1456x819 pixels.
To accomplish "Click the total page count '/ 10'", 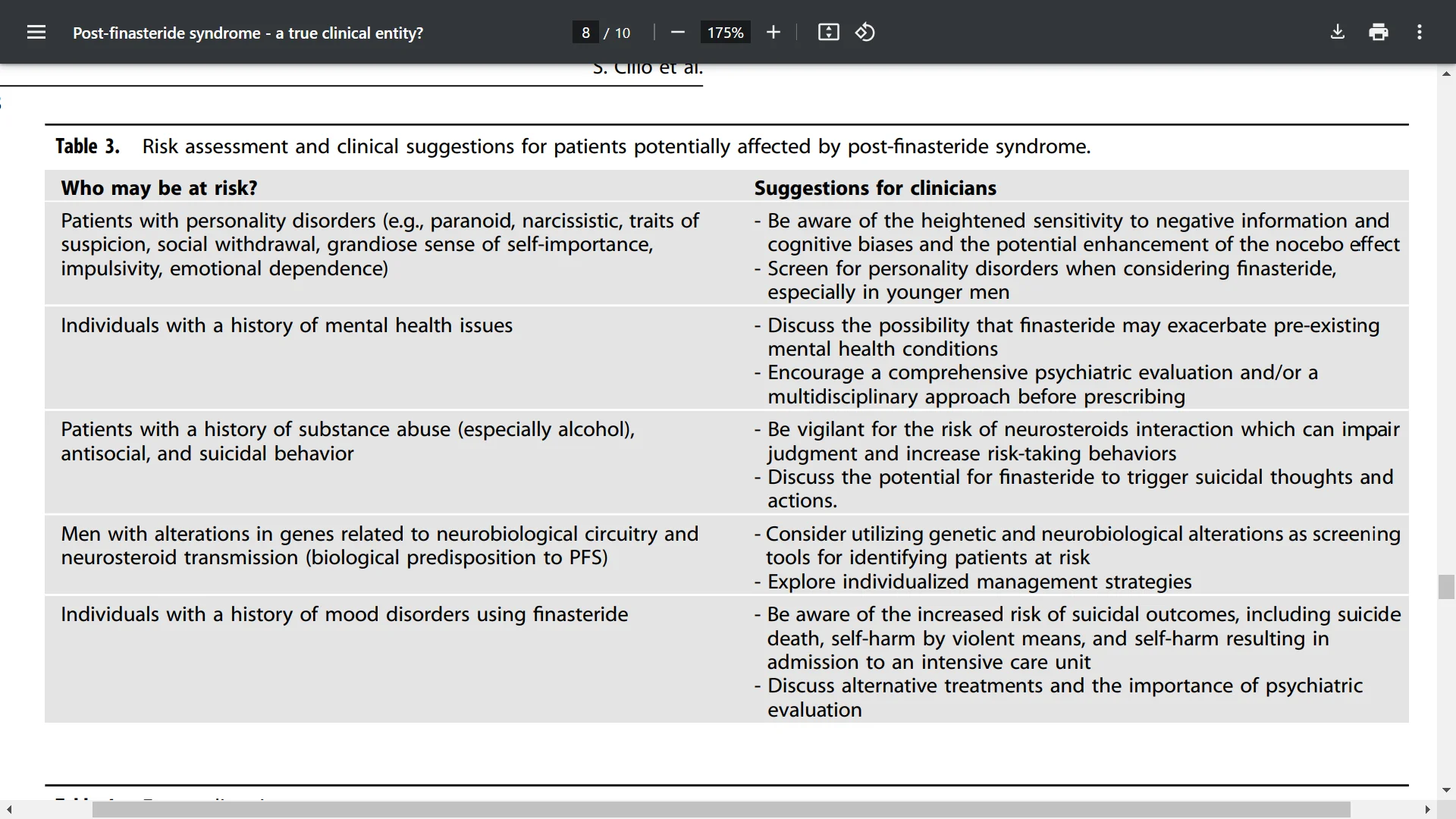I will (x=617, y=33).
